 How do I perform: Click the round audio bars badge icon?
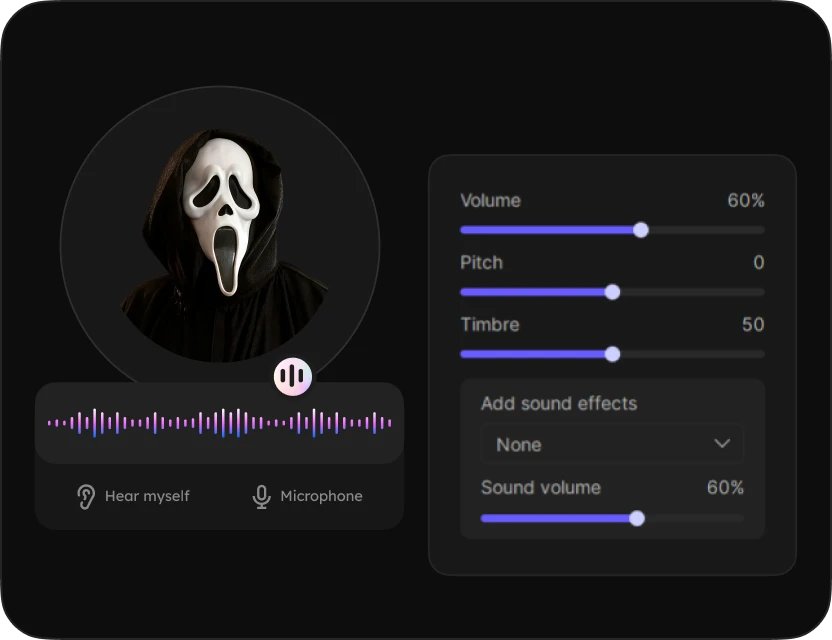point(293,377)
